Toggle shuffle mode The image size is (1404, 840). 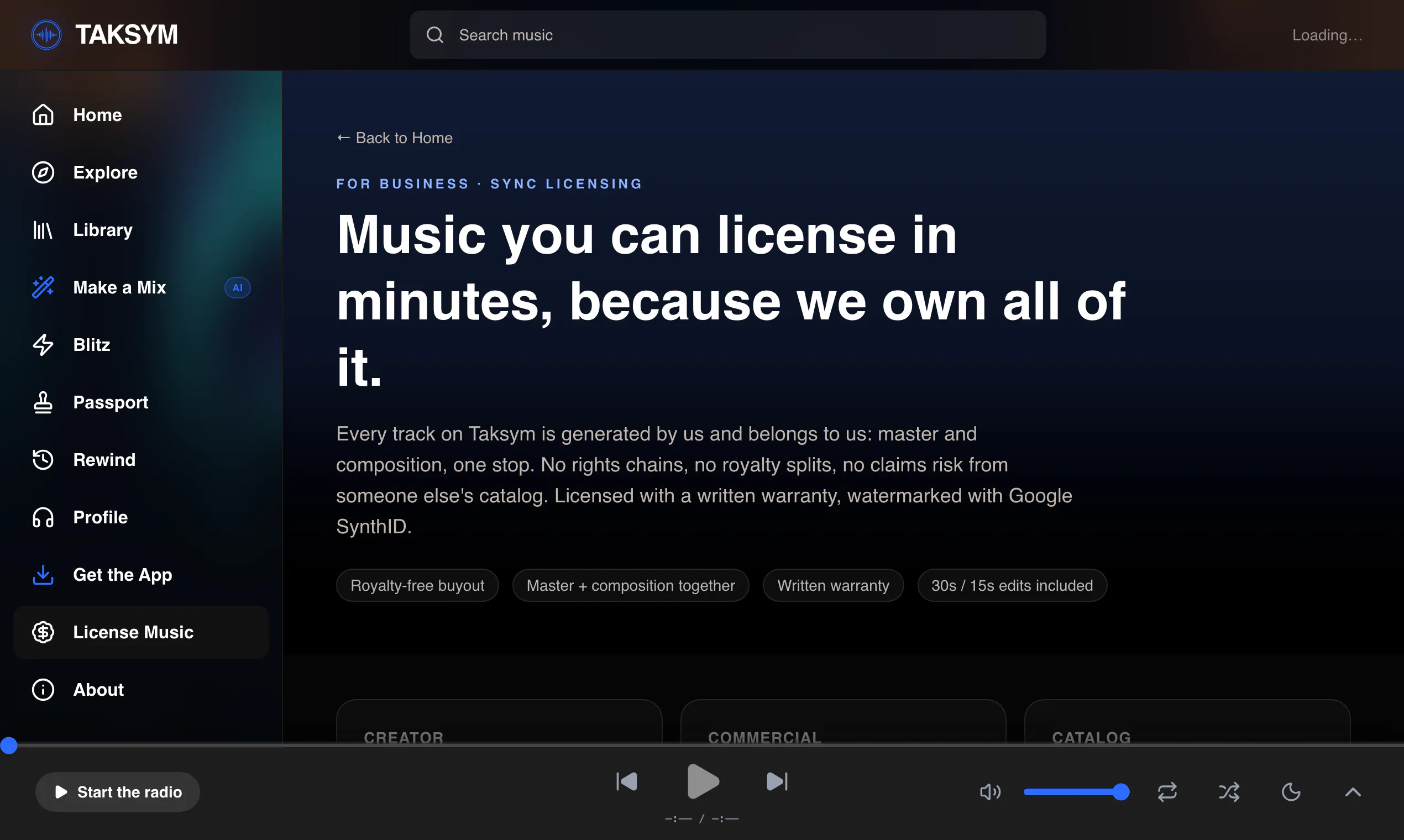tap(1230, 792)
